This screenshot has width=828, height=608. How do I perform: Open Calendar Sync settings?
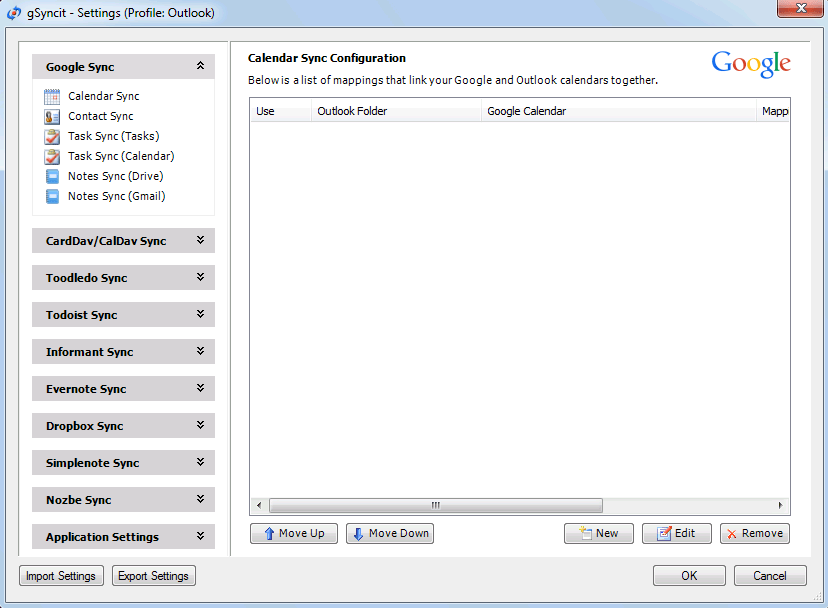tap(104, 96)
